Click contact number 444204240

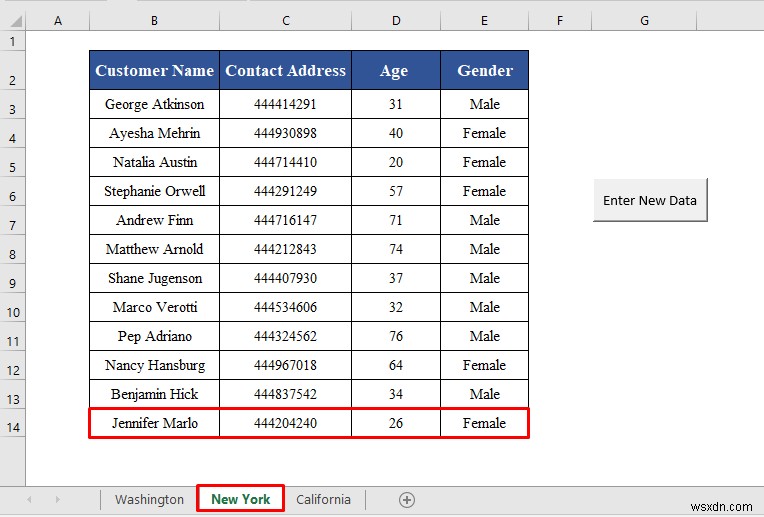(286, 423)
